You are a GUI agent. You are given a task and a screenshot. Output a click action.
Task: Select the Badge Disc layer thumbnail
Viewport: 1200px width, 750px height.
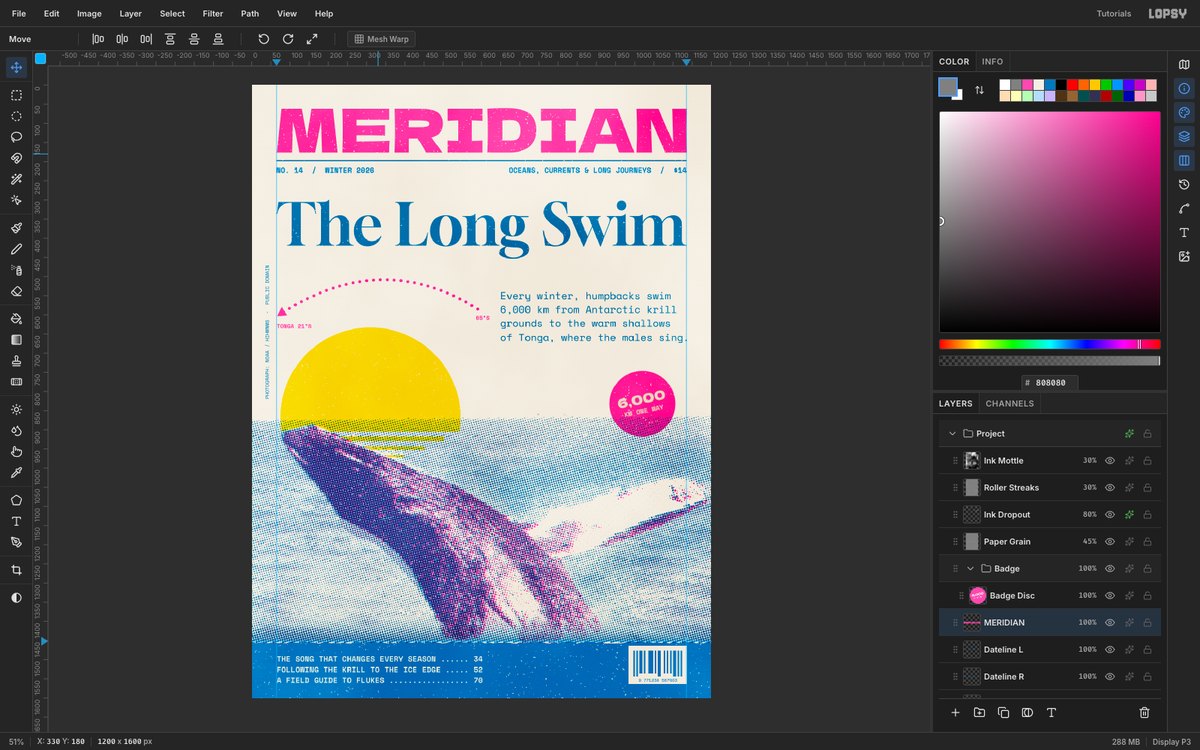(x=977, y=596)
